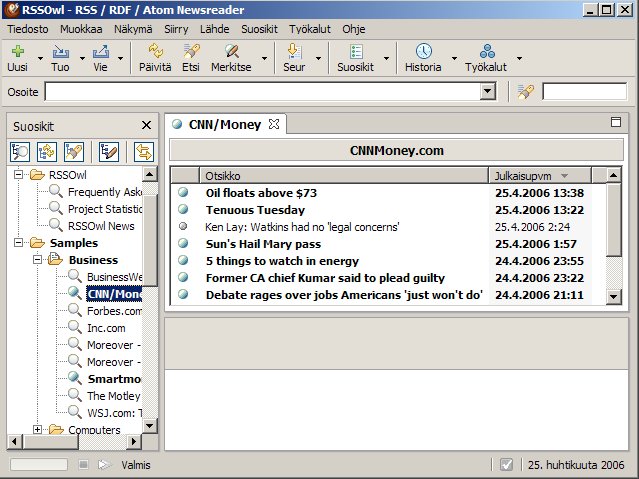Screen dimensions: 639x479
Task: Click the Etsi search toolbar icon
Action: click(x=191, y=51)
